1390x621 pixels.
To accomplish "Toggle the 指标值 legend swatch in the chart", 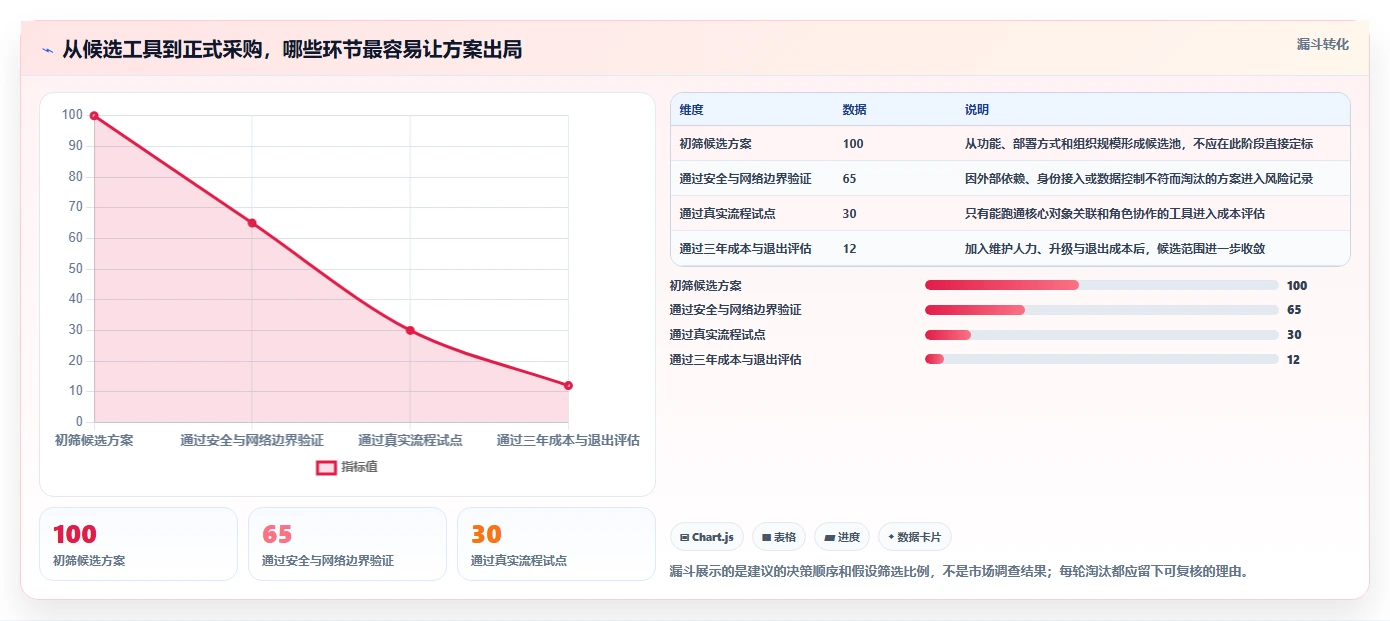I will click(x=326, y=467).
